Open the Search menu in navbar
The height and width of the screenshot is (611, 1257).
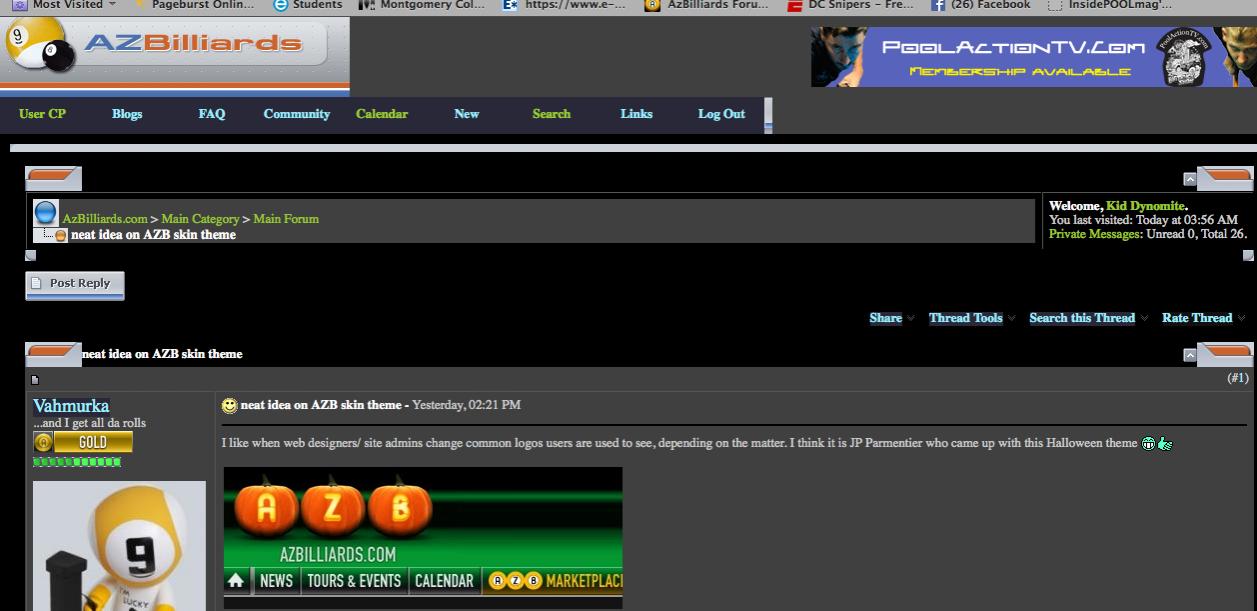pyautogui.click(x=551, y=114)
